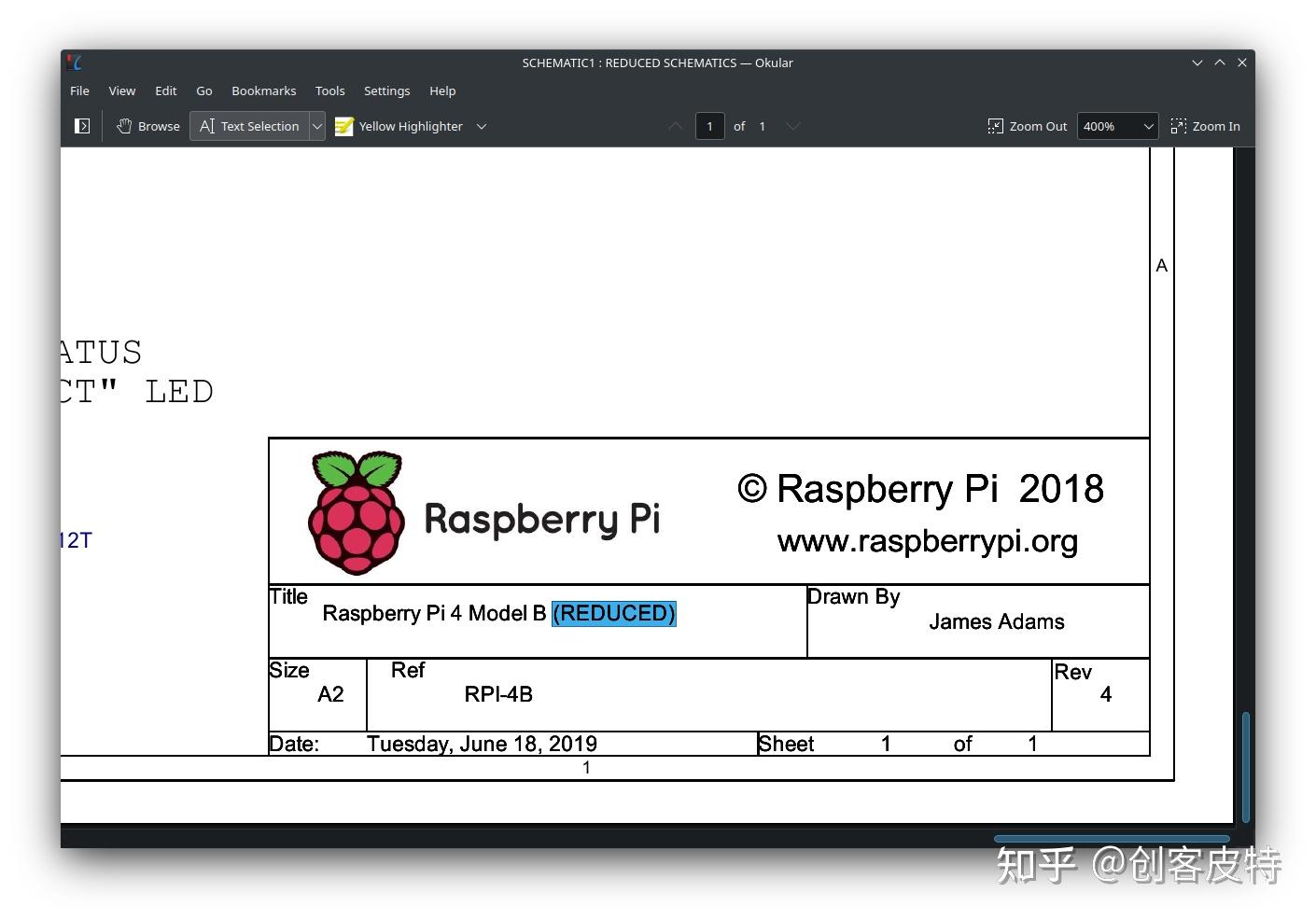Select the Browse hand tool
The height and width of the screenshot is (920, 1316).
click(147, 126)
